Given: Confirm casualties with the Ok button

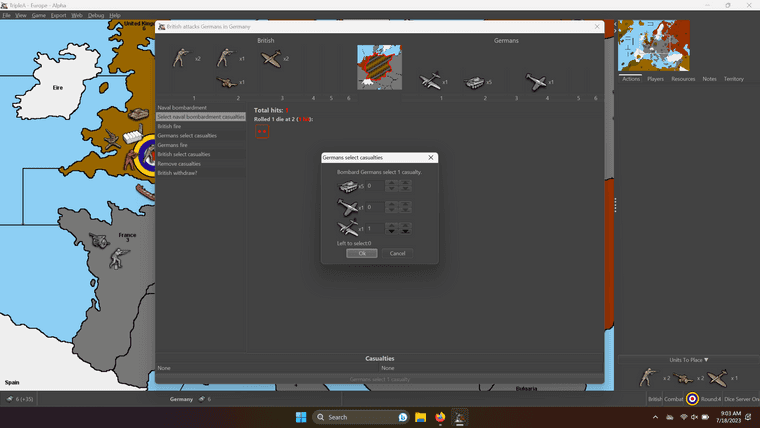Looking at the screenshot, I should click(361, 253).
